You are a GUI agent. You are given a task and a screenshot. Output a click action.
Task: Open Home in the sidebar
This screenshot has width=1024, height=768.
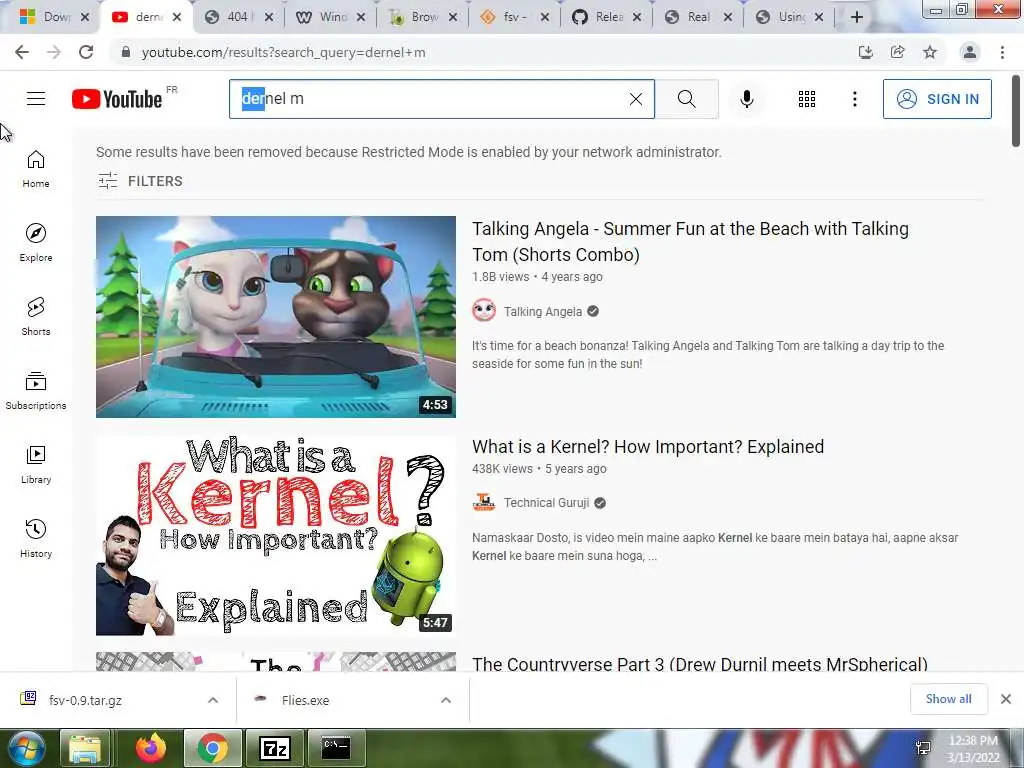[x=36, y=168]
